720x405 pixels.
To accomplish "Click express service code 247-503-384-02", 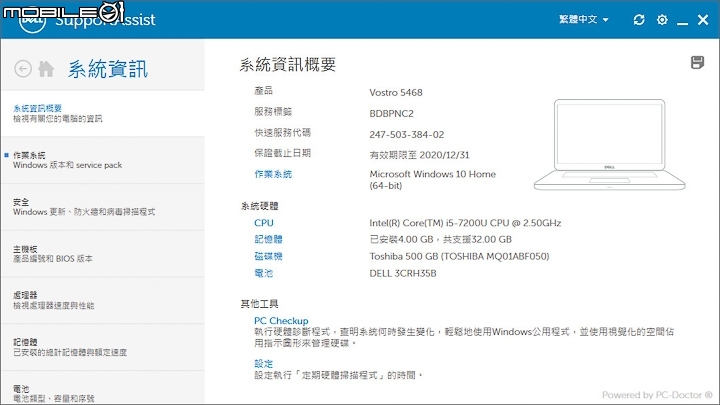I will coord(407,135).
